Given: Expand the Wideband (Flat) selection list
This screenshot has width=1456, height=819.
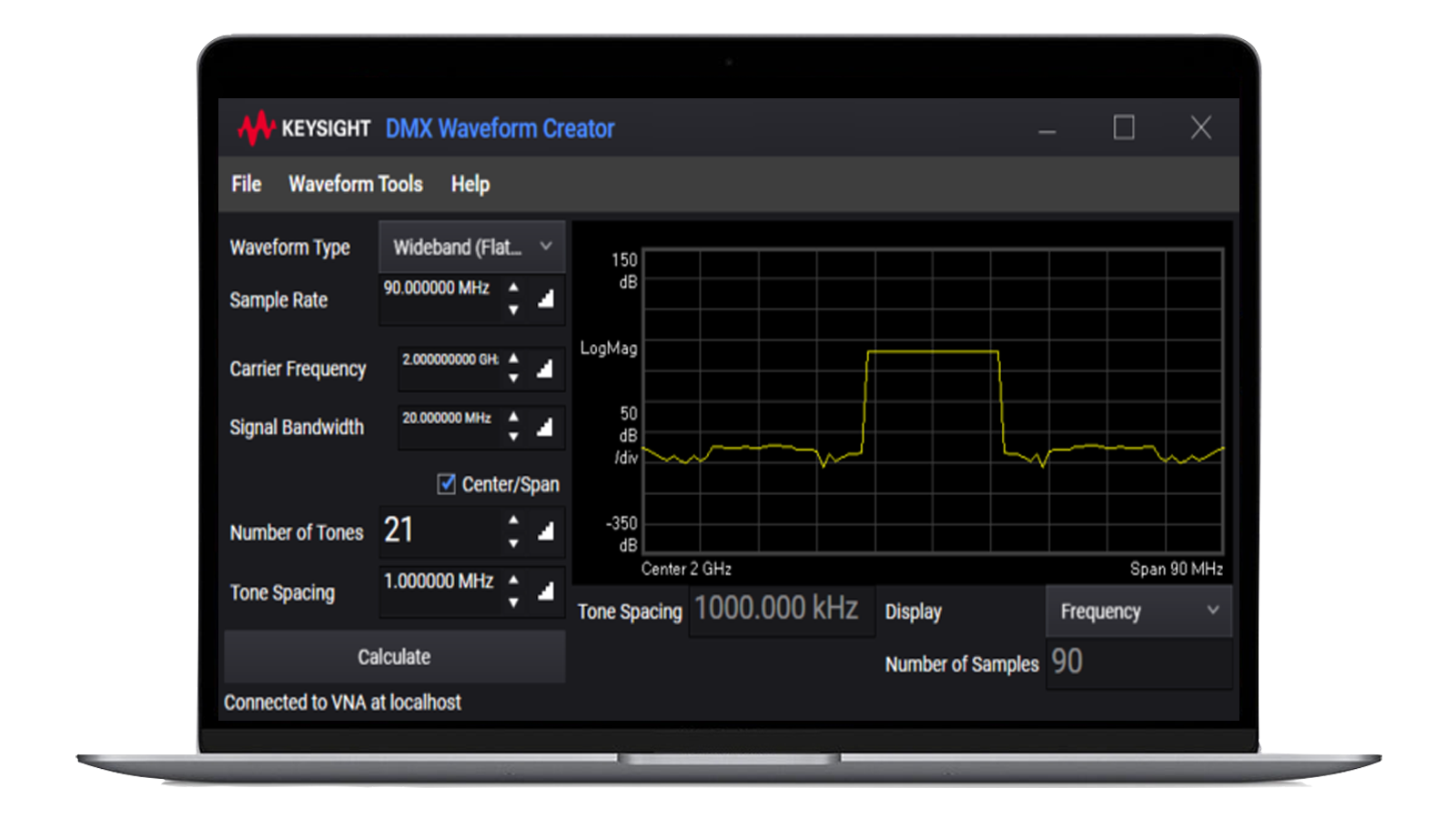Looking at the screenshot, I should (x=546, y=247).
